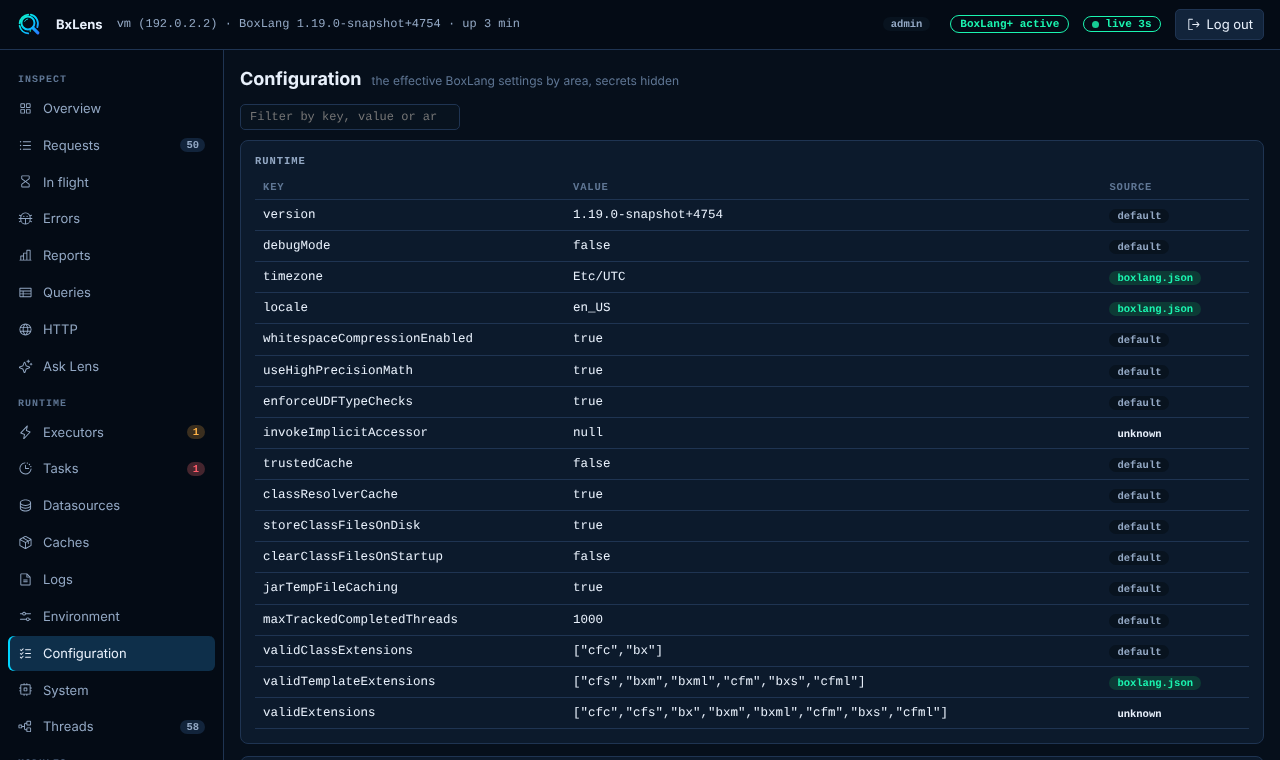The width and height of the screenshot is (1280, 760).
Task: Click the SOURCE column header
Action: coord(1130,187)
